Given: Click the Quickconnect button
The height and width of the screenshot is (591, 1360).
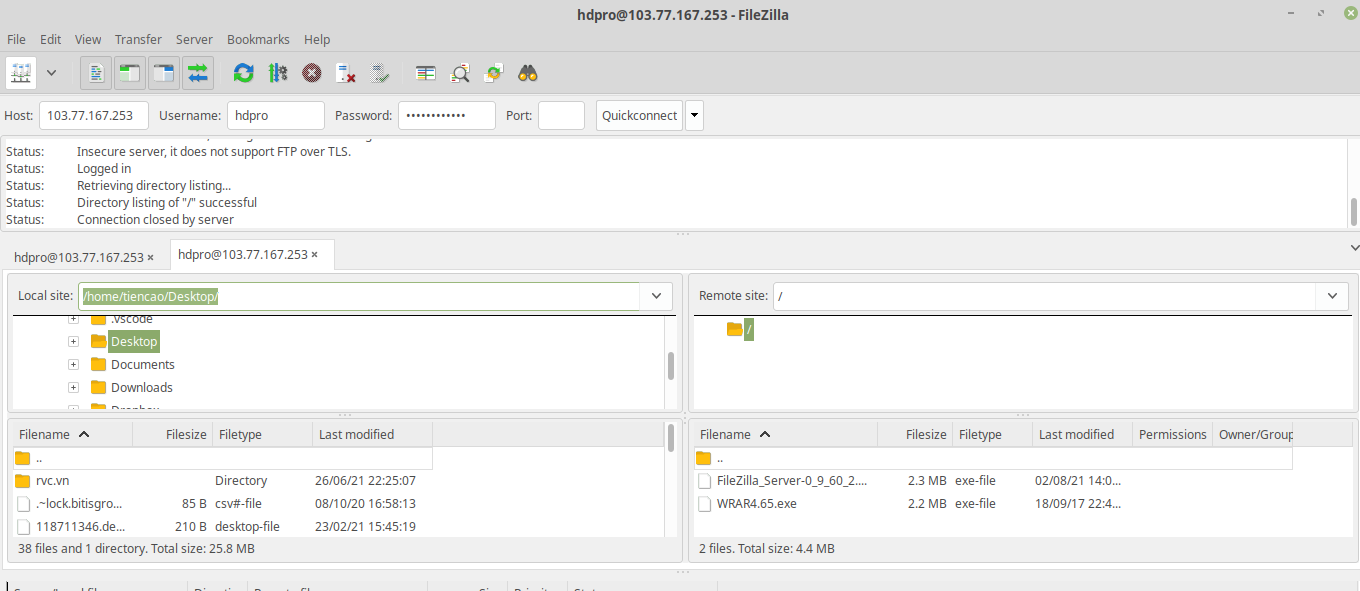Looking at the screenshot, I should coord(639,115).
